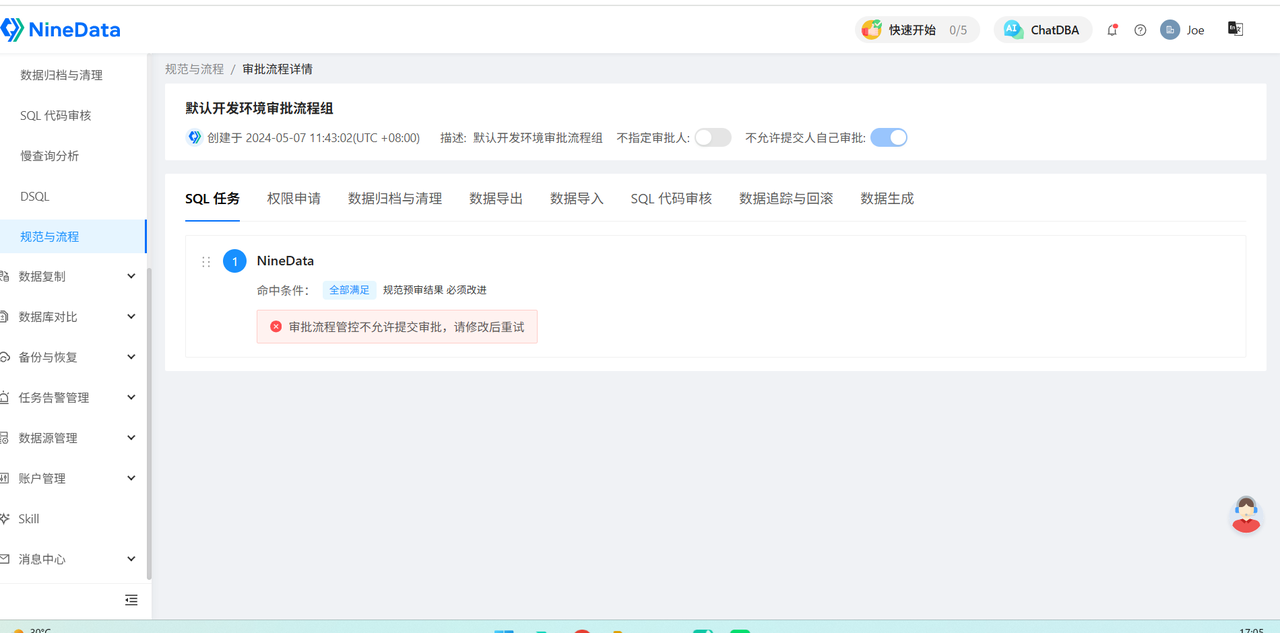
Task: Switch language with the translate icon
Action: (1236, 29)
